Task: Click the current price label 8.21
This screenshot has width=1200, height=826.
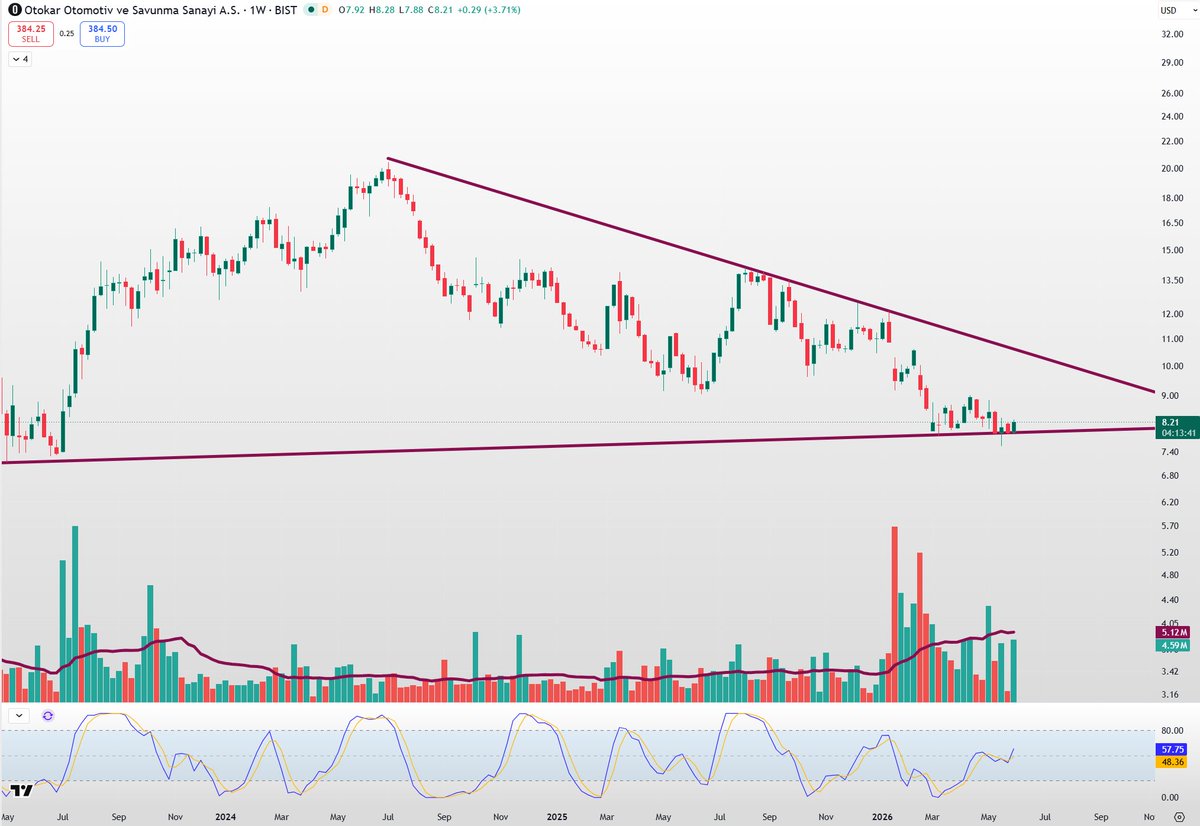Action: tap(1168, 423)
